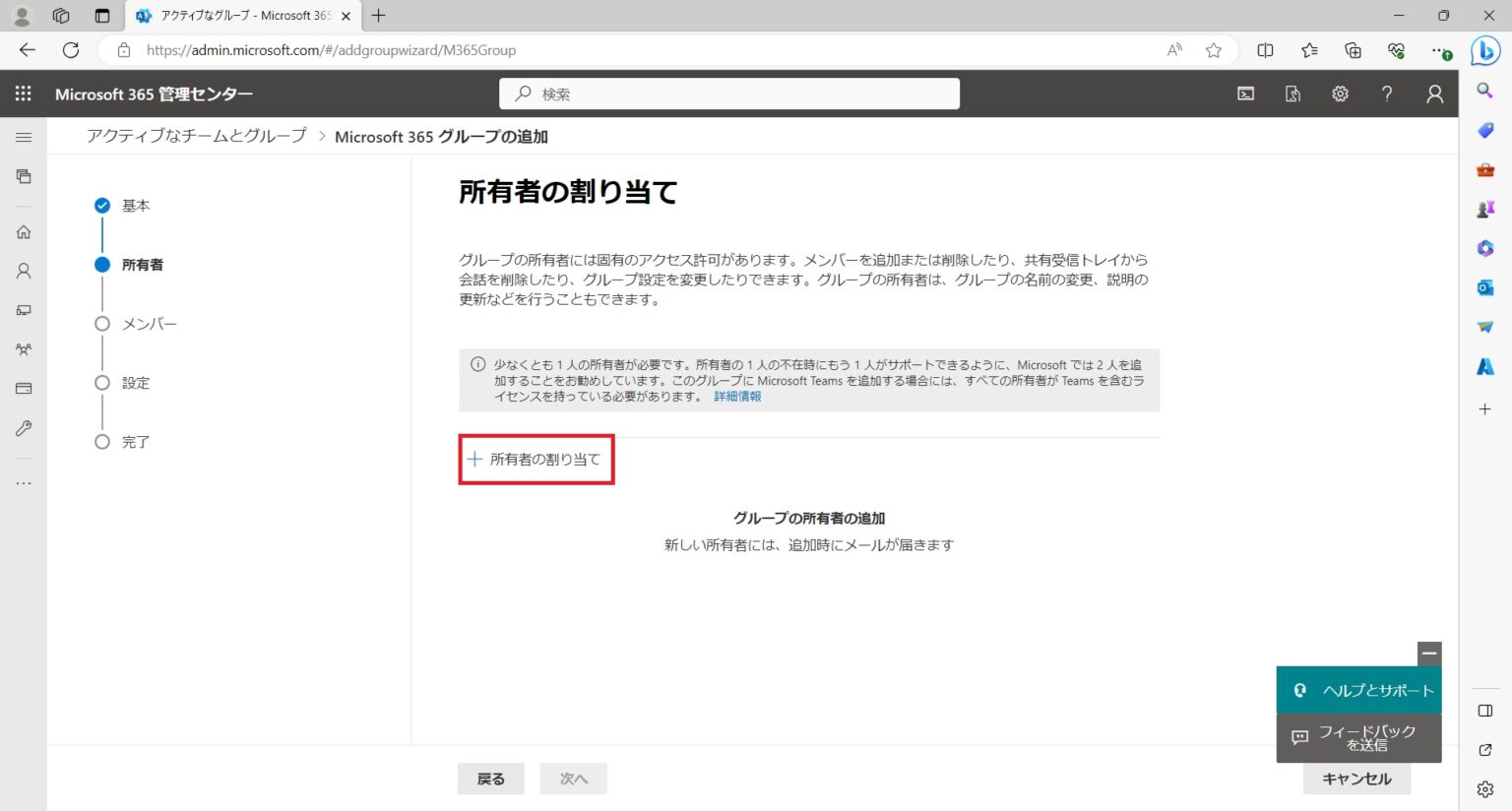Minimize the help and feedback panel
Viewport: 1512px width, 811px height.
point(1429,653)
